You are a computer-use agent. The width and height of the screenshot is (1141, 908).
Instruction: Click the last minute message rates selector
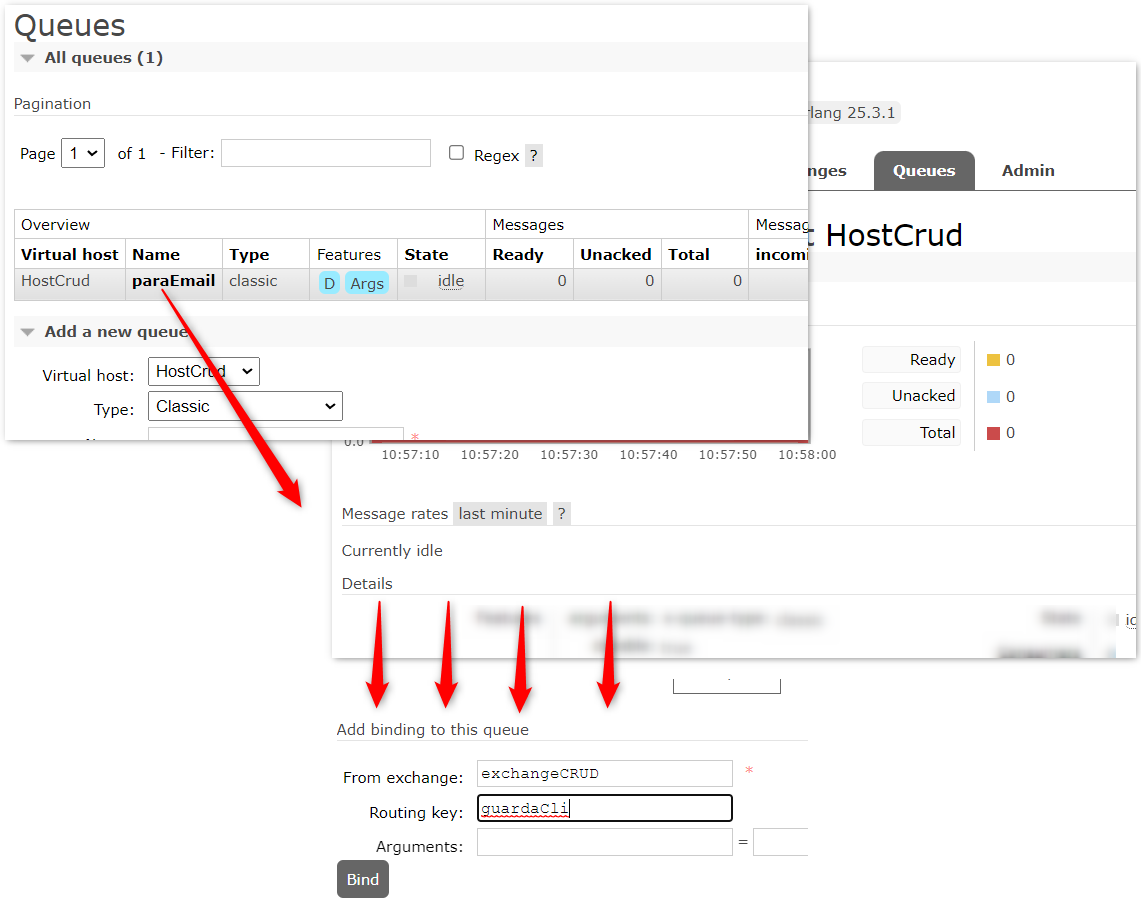click(500, 514)
